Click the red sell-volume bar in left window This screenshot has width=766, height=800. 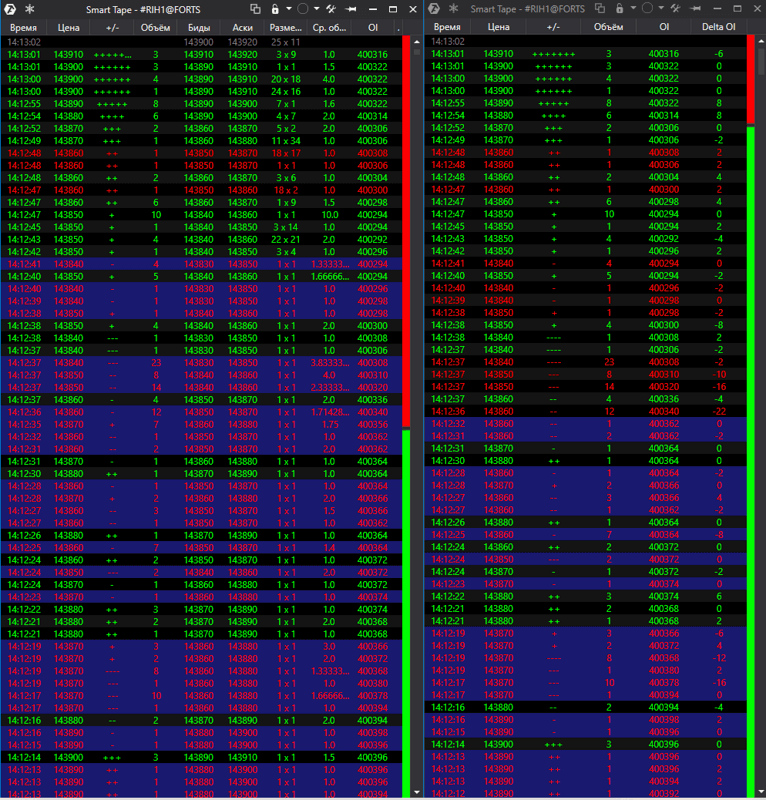click(x=406, y=232)
